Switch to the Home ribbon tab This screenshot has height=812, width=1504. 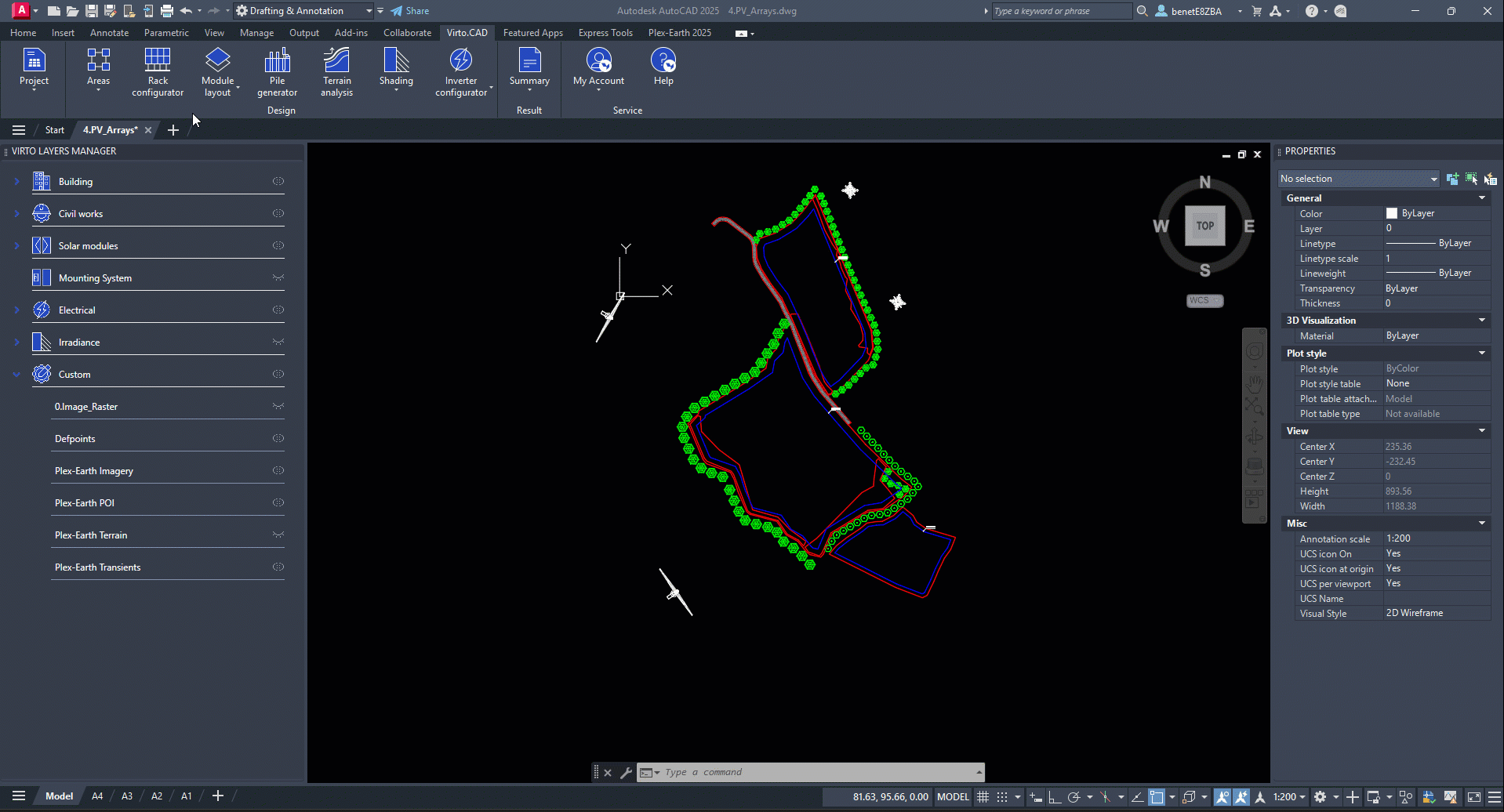click(23, 33)
